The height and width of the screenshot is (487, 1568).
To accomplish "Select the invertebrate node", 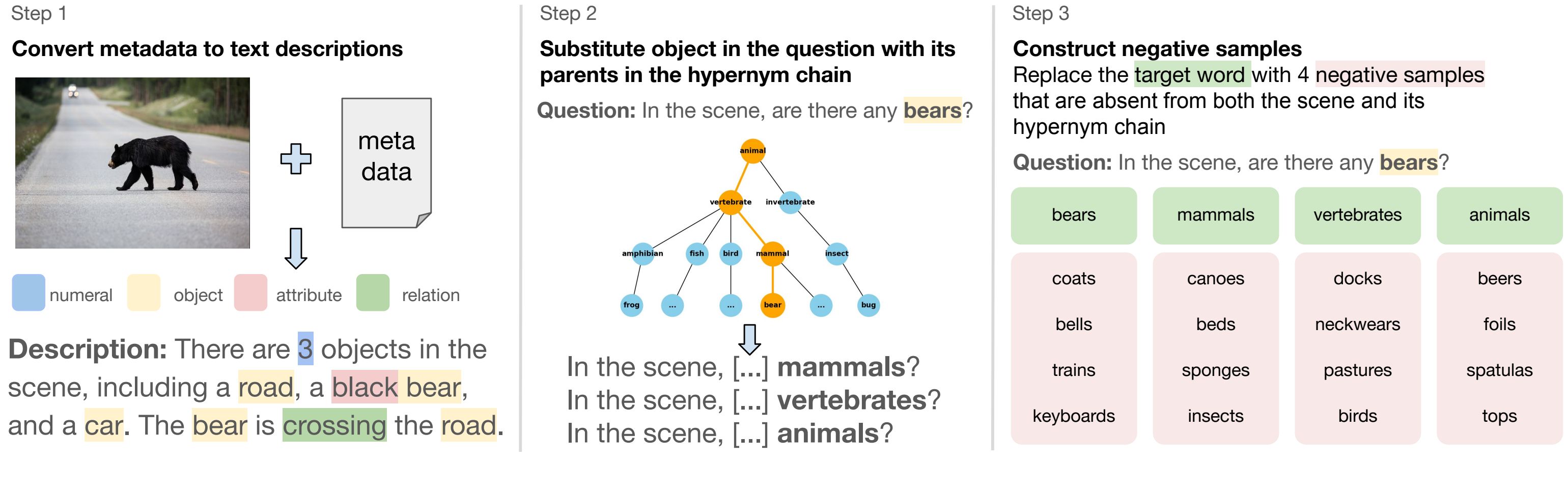I will pyautogui.click(x=790, y=202).
